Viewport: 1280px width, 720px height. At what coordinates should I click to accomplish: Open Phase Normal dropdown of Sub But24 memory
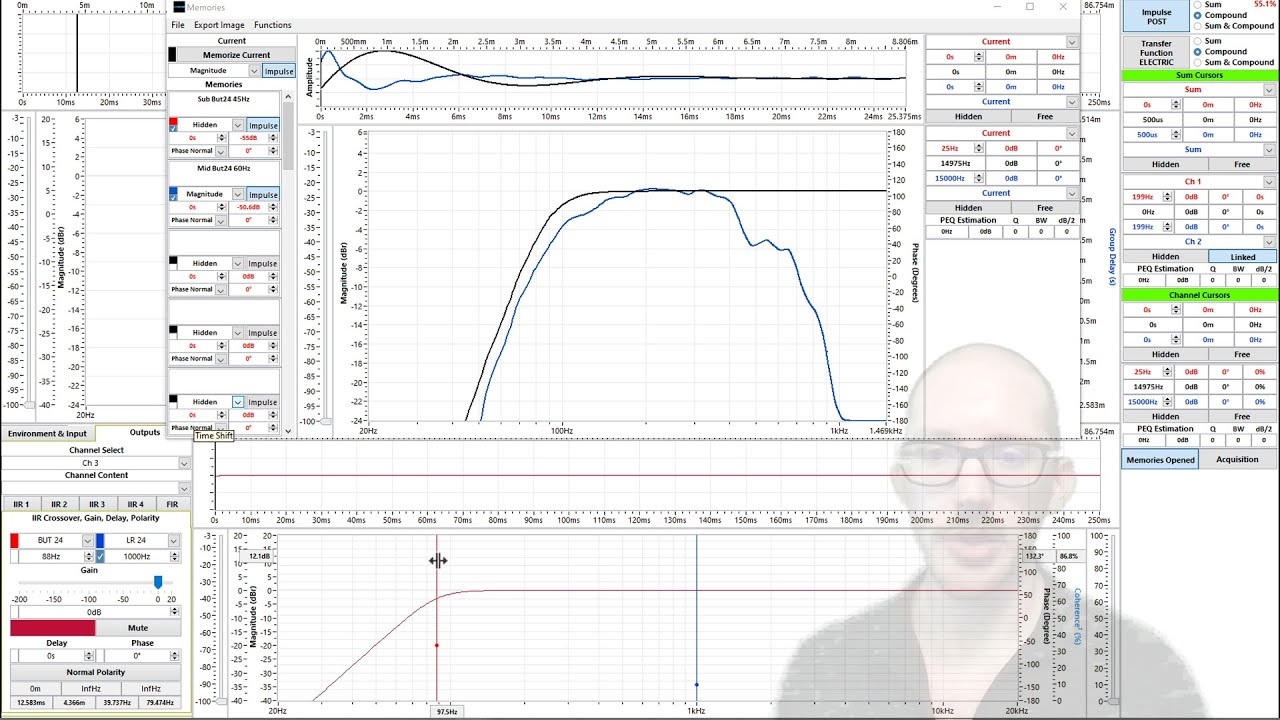click(x=220, y=151)
